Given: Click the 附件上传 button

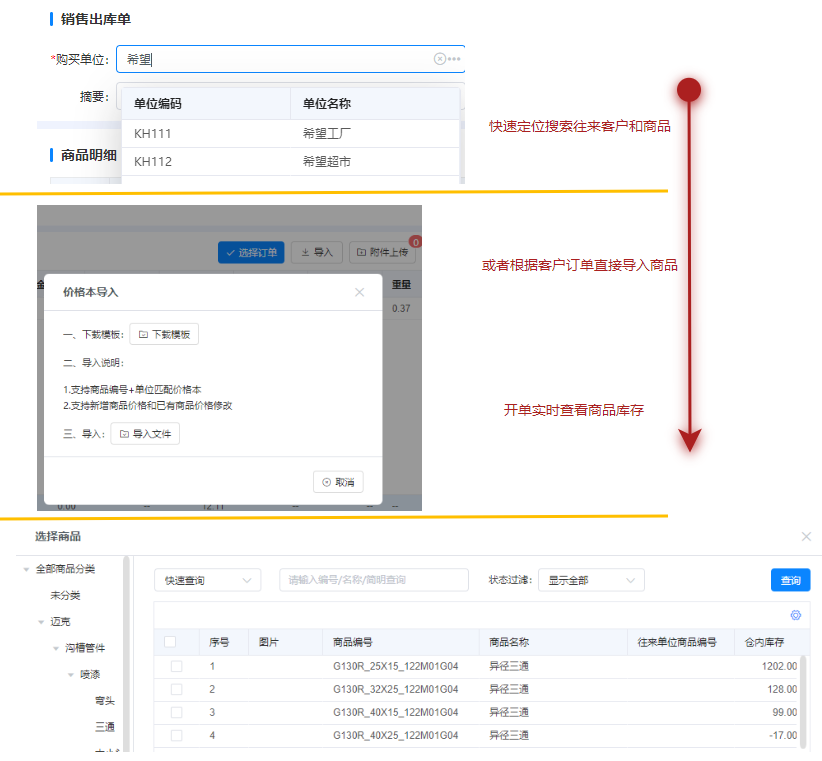Looking at the screenshot, I should coord(385,253).
